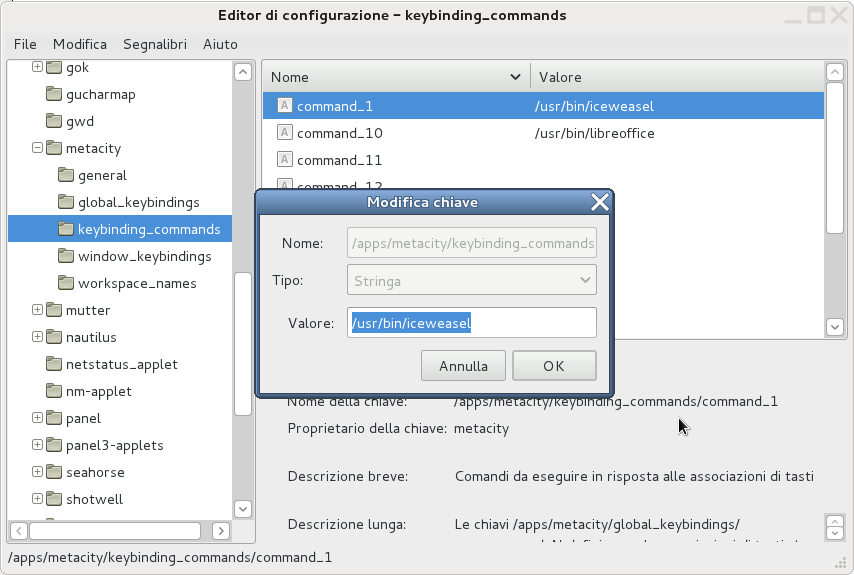The image size is (854, 575).
Task: Close the Modifica chiave dialog with X
Action: [x=600, y=203]
